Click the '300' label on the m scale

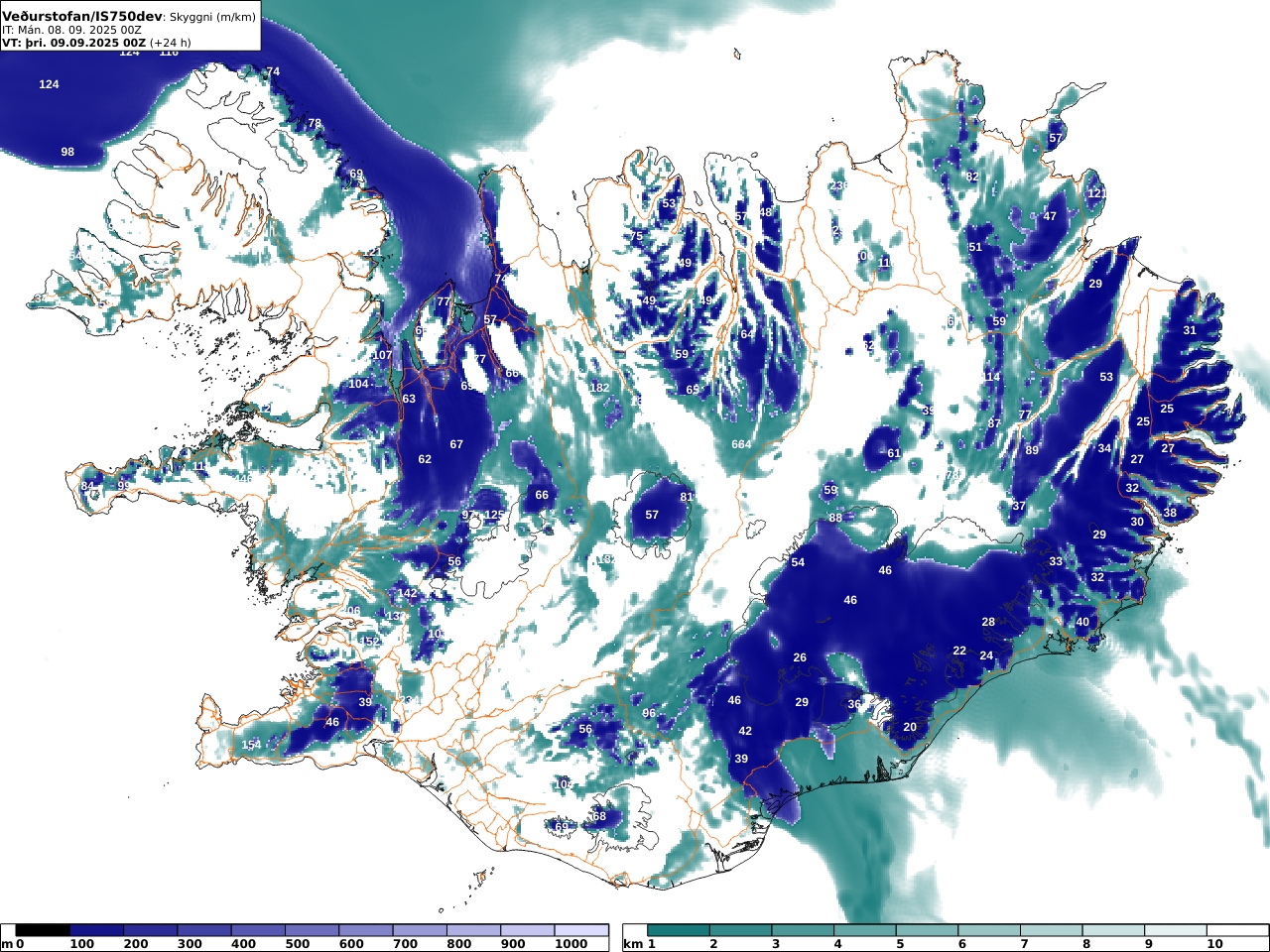[190, 944]
